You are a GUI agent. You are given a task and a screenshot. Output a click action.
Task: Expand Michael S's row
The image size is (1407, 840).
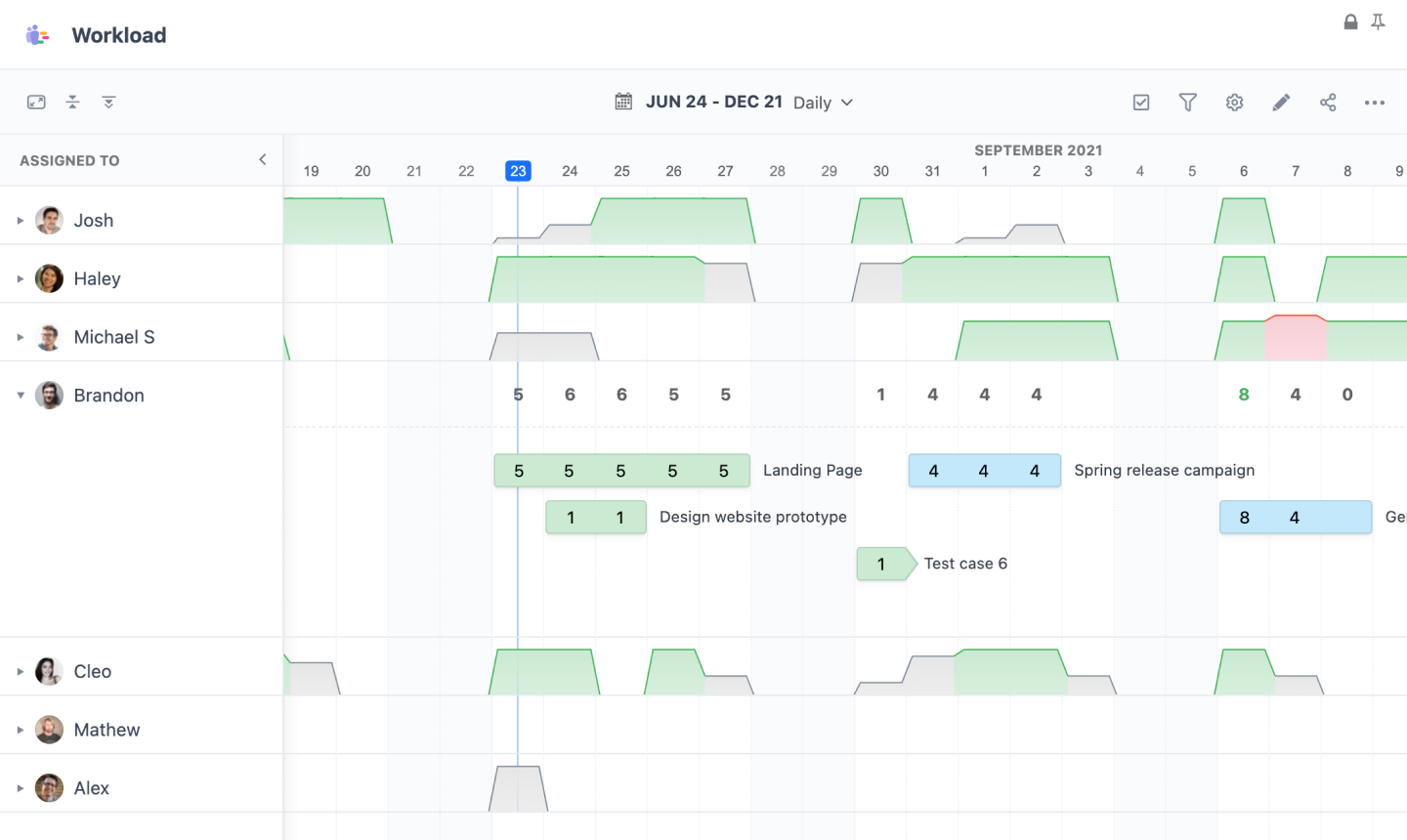click(x=20, y=337)
